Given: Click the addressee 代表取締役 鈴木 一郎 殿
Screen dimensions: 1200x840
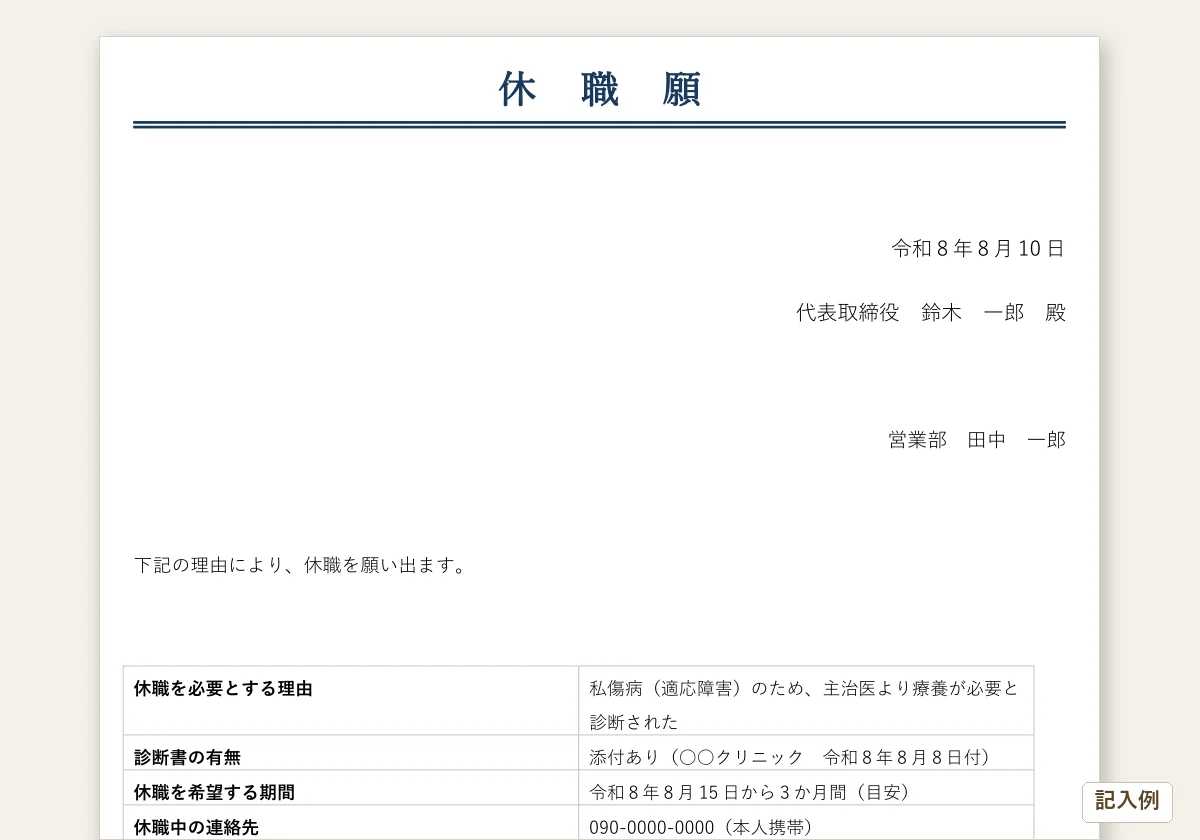Looking at the screenshot, I should point(931,312).
